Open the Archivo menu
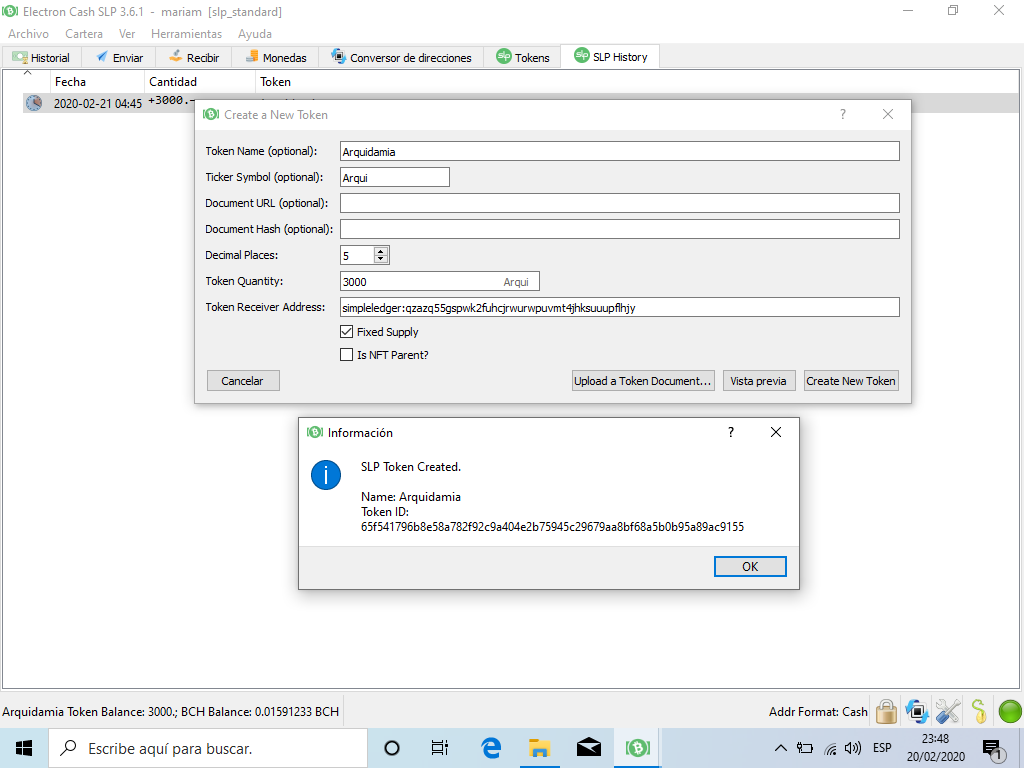 (28, 33)
